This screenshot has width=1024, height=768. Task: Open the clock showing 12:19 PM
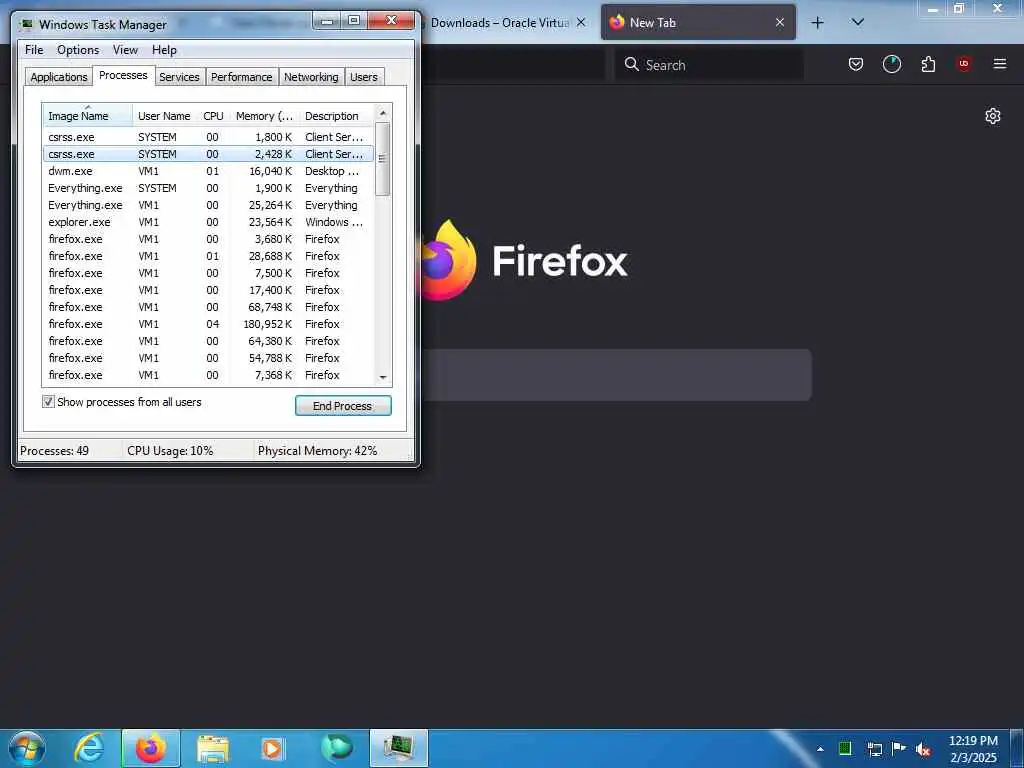[x=973, y=748]
